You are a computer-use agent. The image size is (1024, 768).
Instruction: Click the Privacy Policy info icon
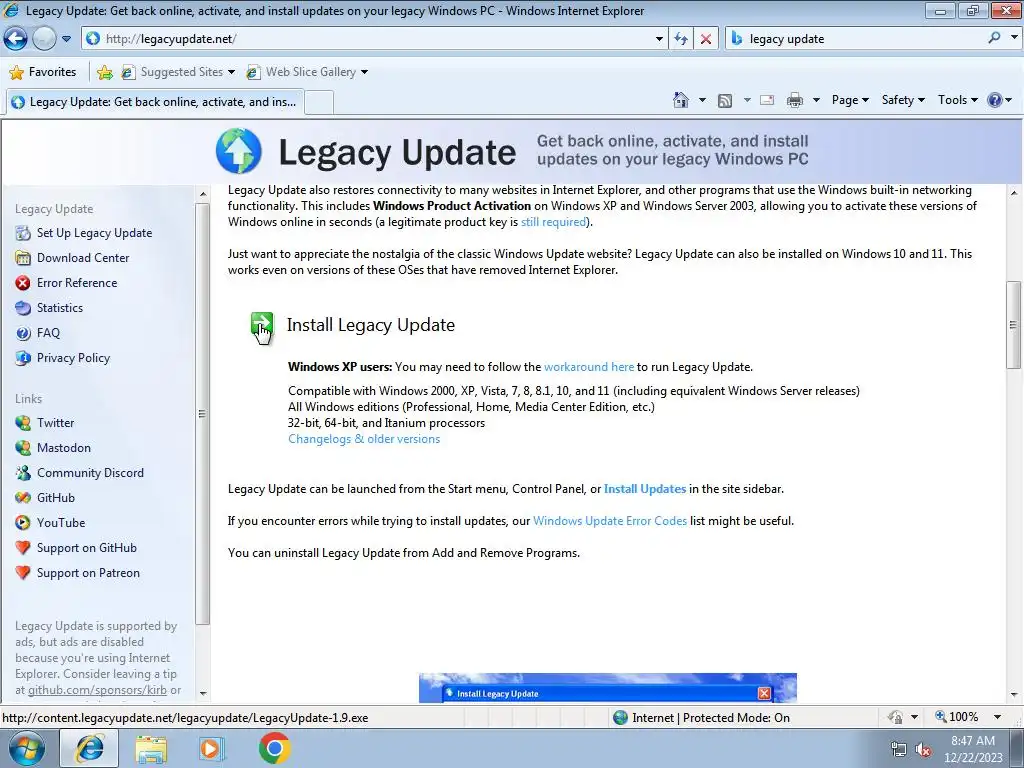tap(23, 358)
